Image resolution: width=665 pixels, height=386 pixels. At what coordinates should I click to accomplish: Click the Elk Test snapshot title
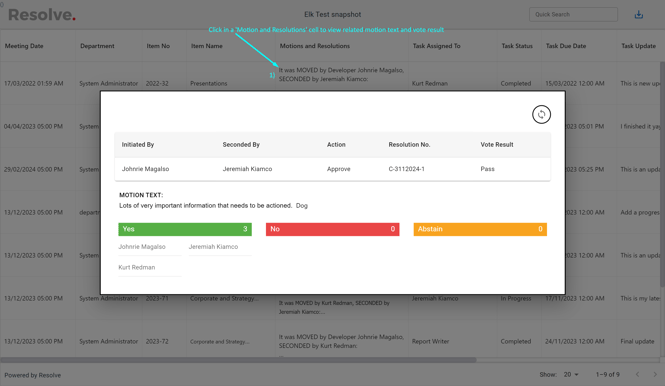pos(332,14)
